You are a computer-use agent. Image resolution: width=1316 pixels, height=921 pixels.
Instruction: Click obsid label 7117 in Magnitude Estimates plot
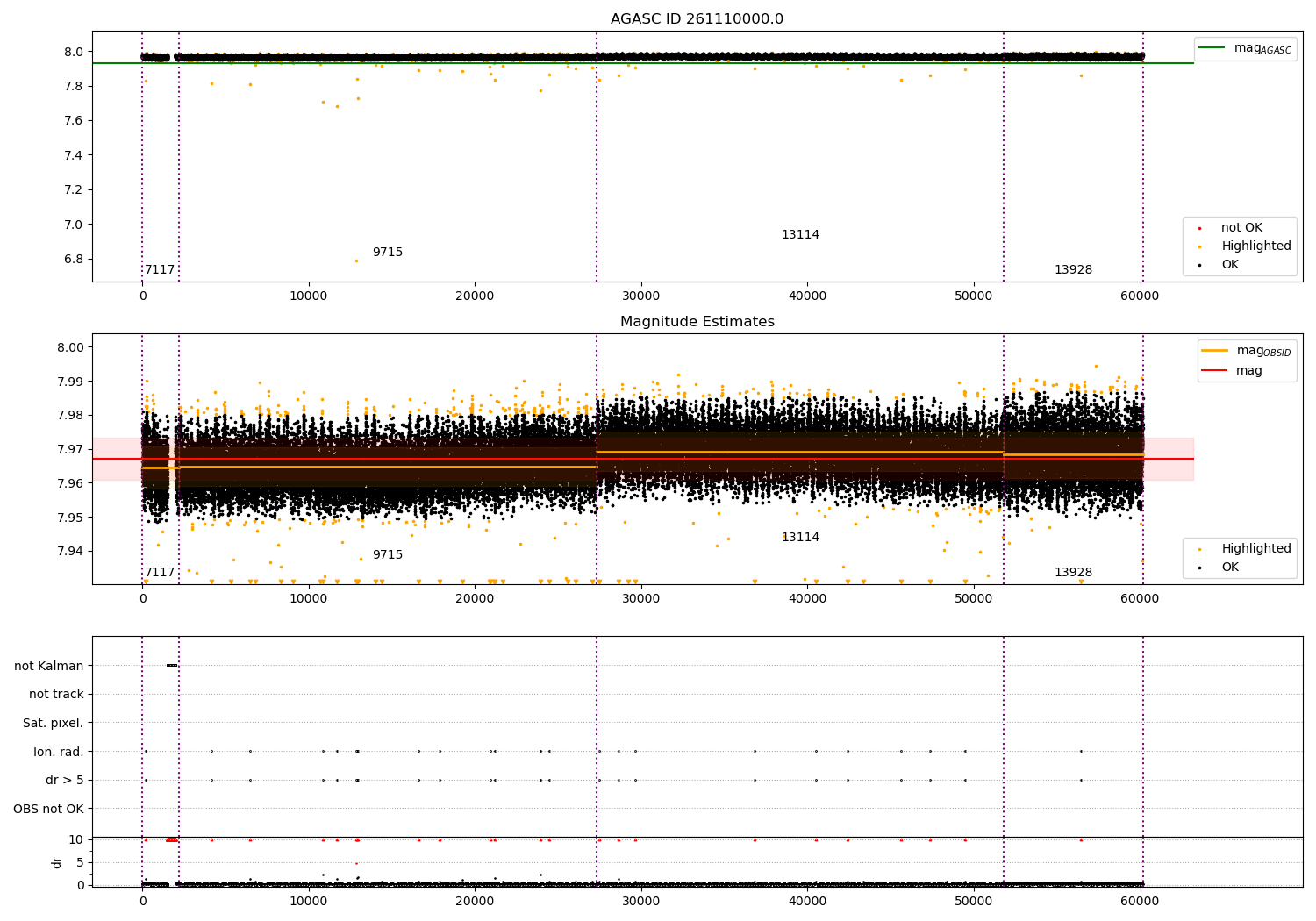pyautogui.click(x=160, y=573)
